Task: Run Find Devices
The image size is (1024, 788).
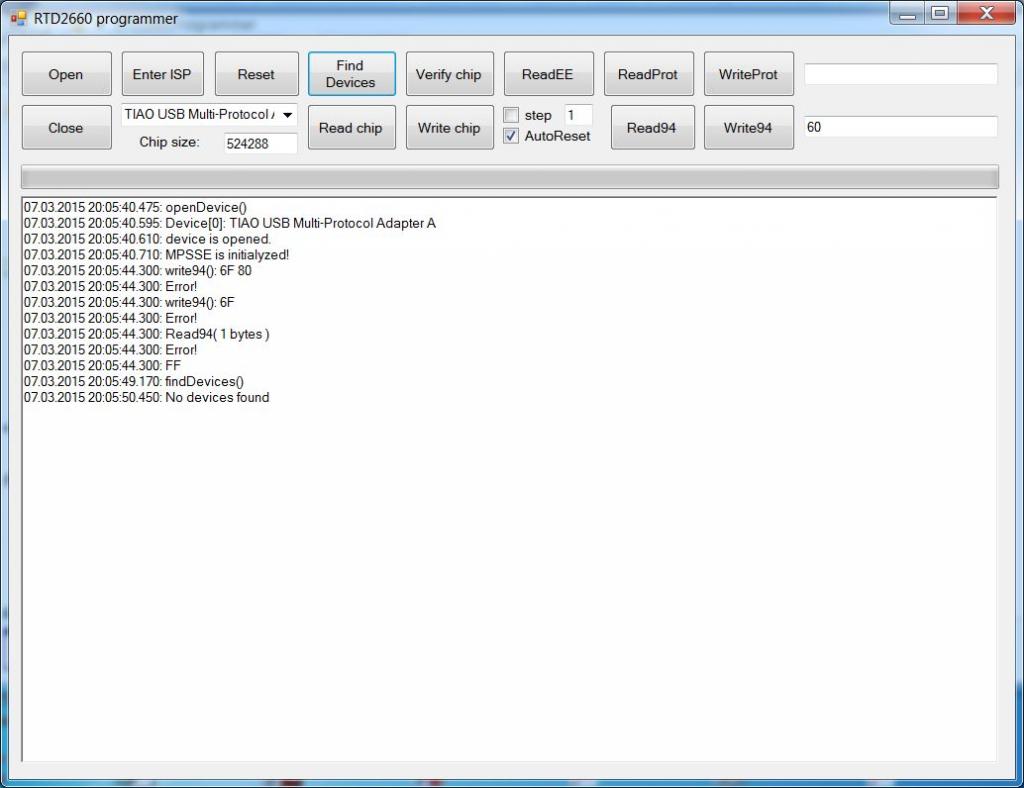Action: pyautogui.click(x=350, y=74)
